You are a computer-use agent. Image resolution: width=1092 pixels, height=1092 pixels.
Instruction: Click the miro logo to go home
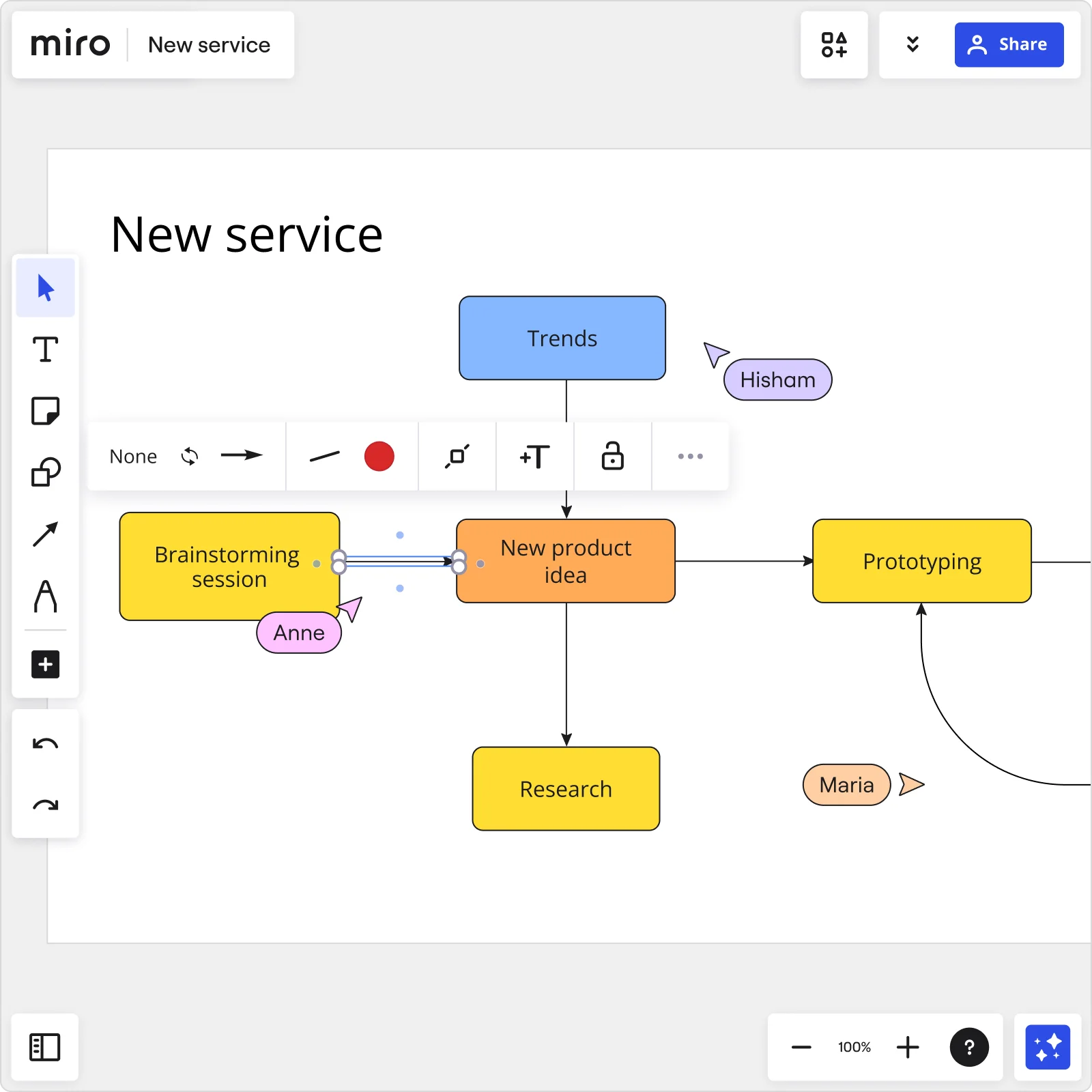pyautogui.click(x=71, y=44)
